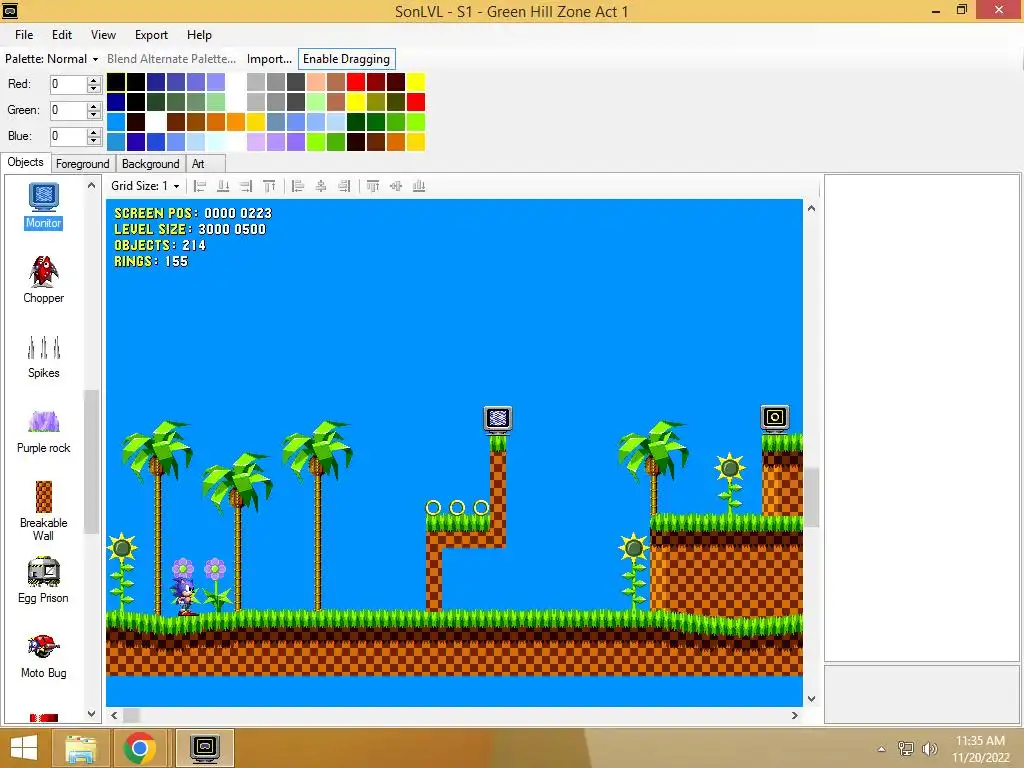
Task: Click the object list scroll up arrow
Action: 91,185
